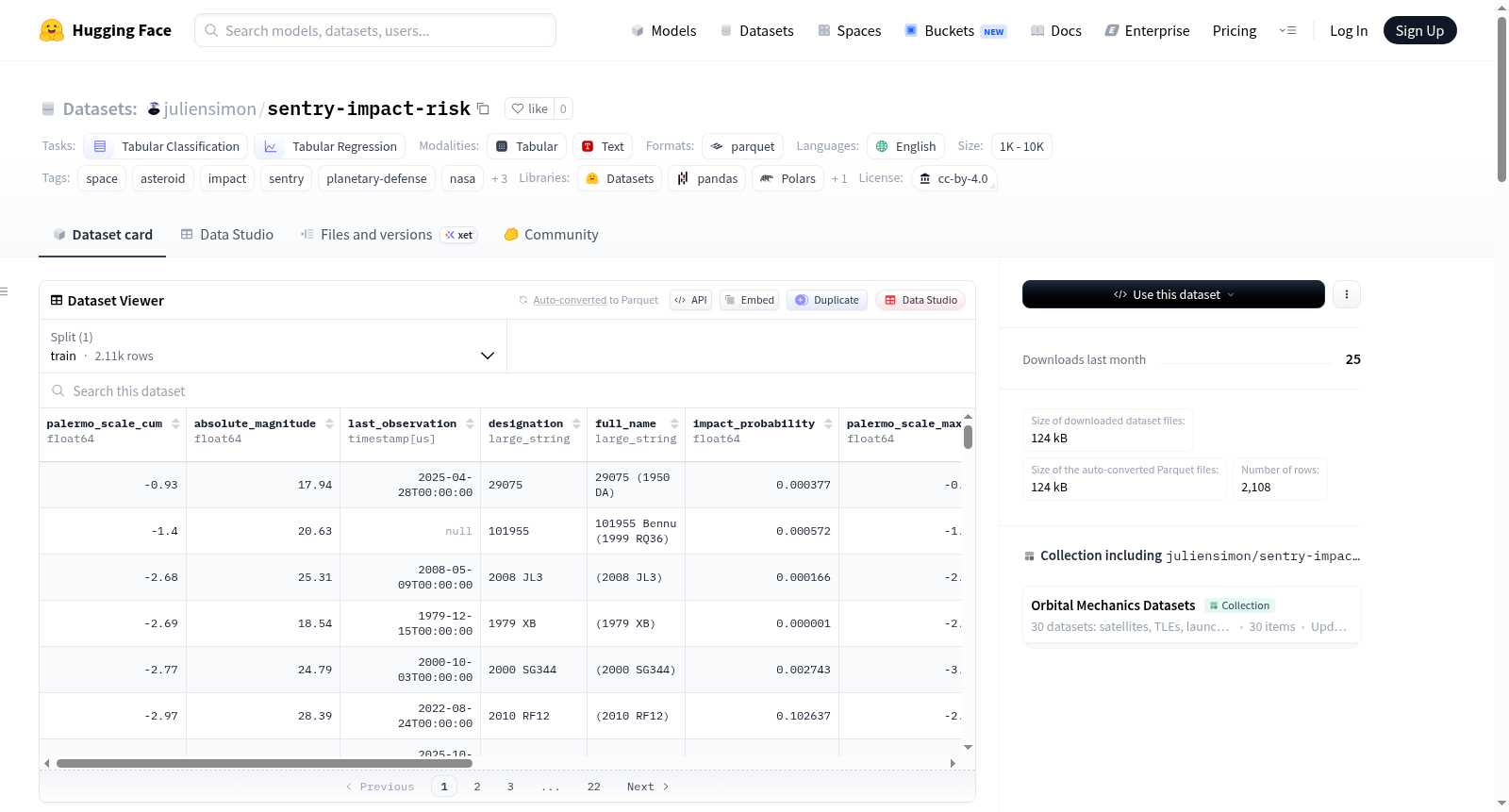Click the Sign Up button
The height and width of the screenshot is (812, 1509).
1419,30
